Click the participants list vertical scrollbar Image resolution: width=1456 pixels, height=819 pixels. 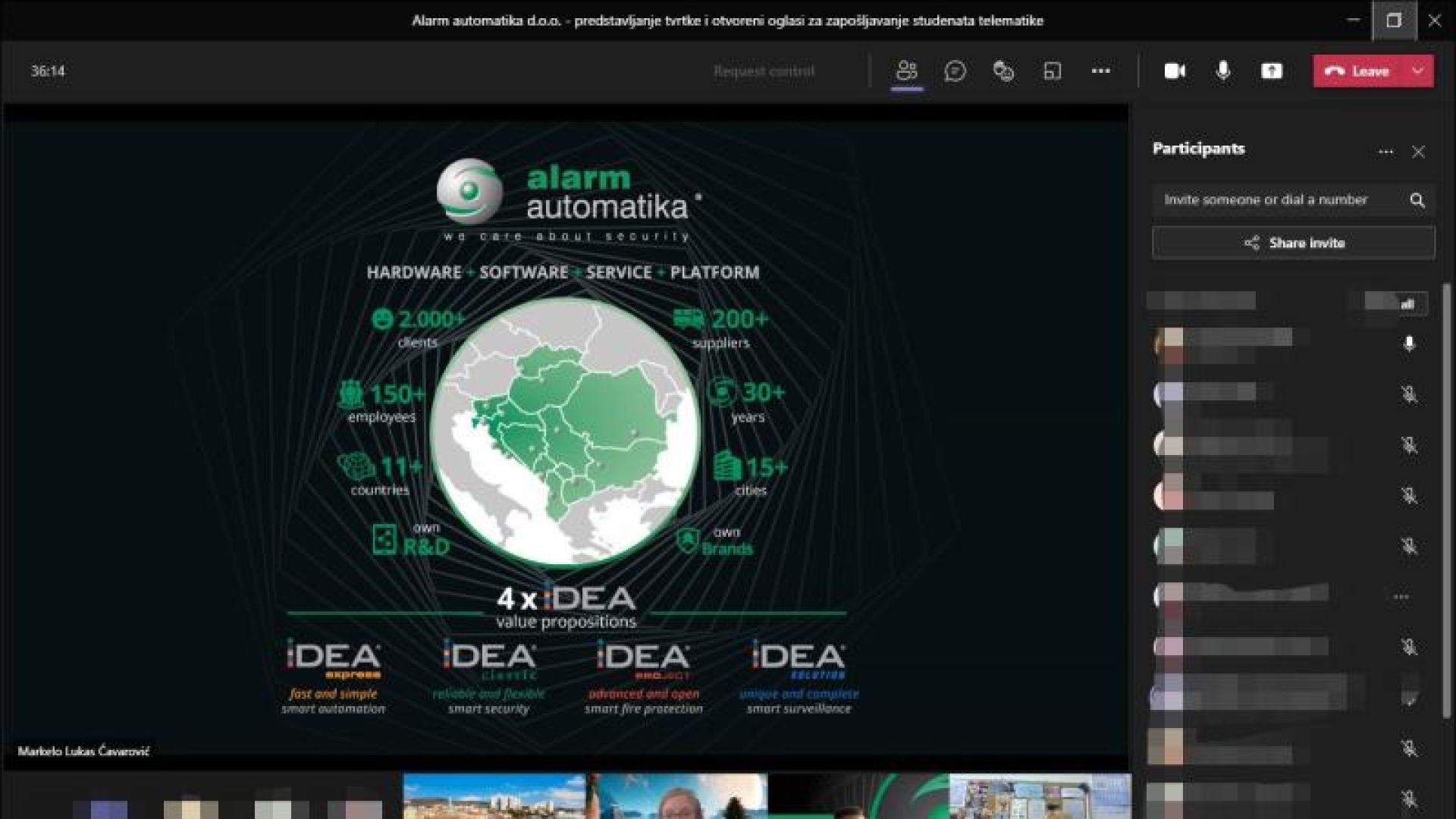[1446, 500]
